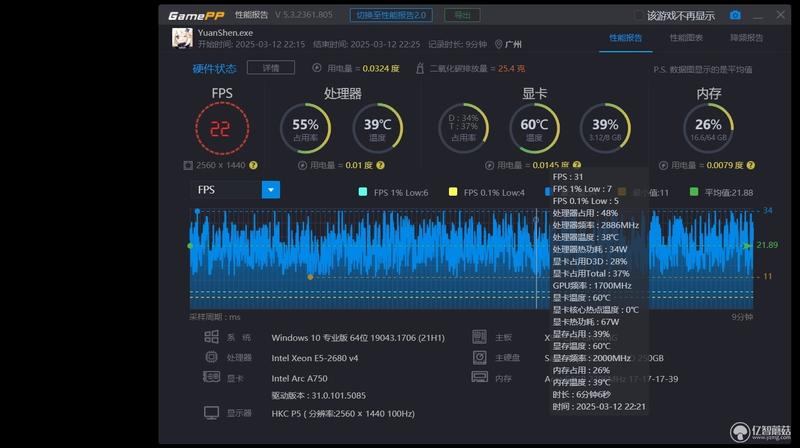Click the text Intel Xeon E5-2680 v4
This screenshot has width=800, height=448.
[315, 358]
